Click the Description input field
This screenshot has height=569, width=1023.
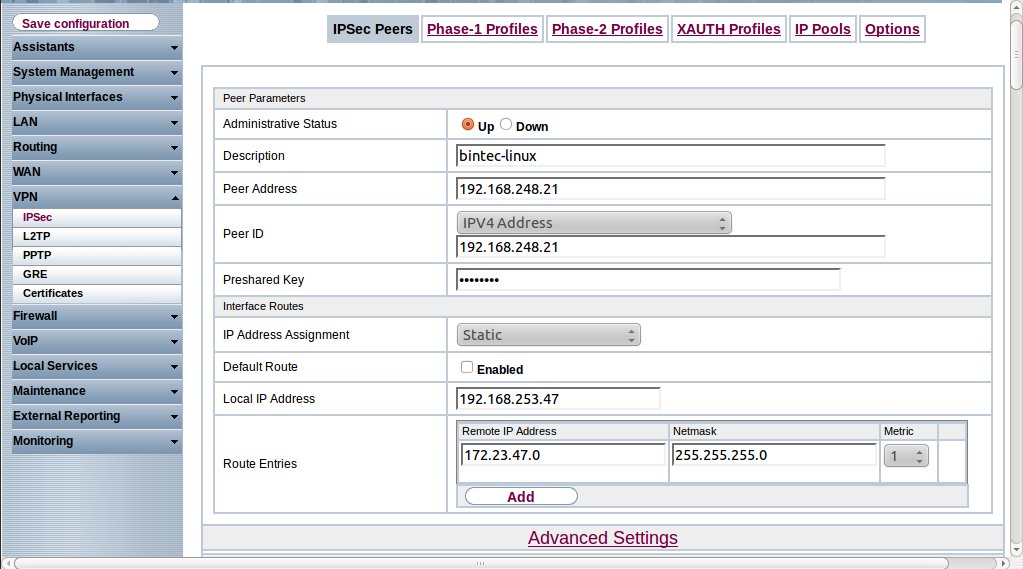670,156
